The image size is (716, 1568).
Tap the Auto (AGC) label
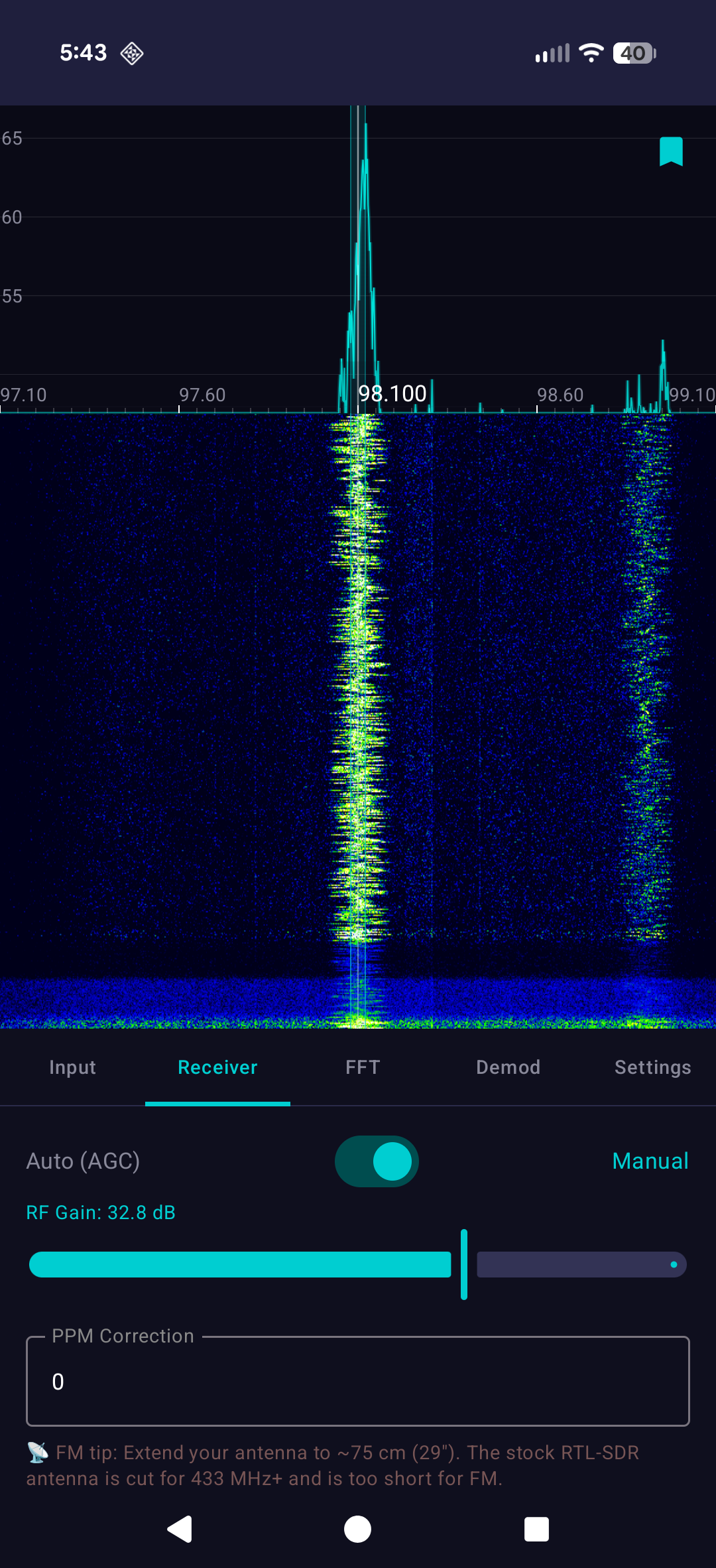(x=83, y=1161)
